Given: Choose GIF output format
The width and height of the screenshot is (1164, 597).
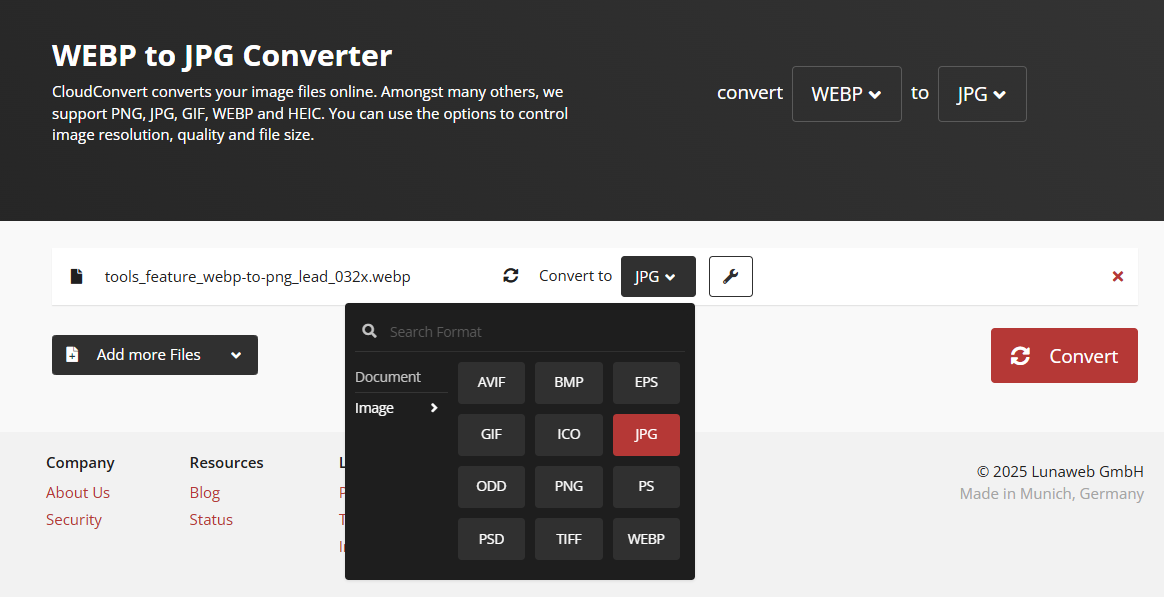Looking at the screenshot, I should (x=491, y=434).
